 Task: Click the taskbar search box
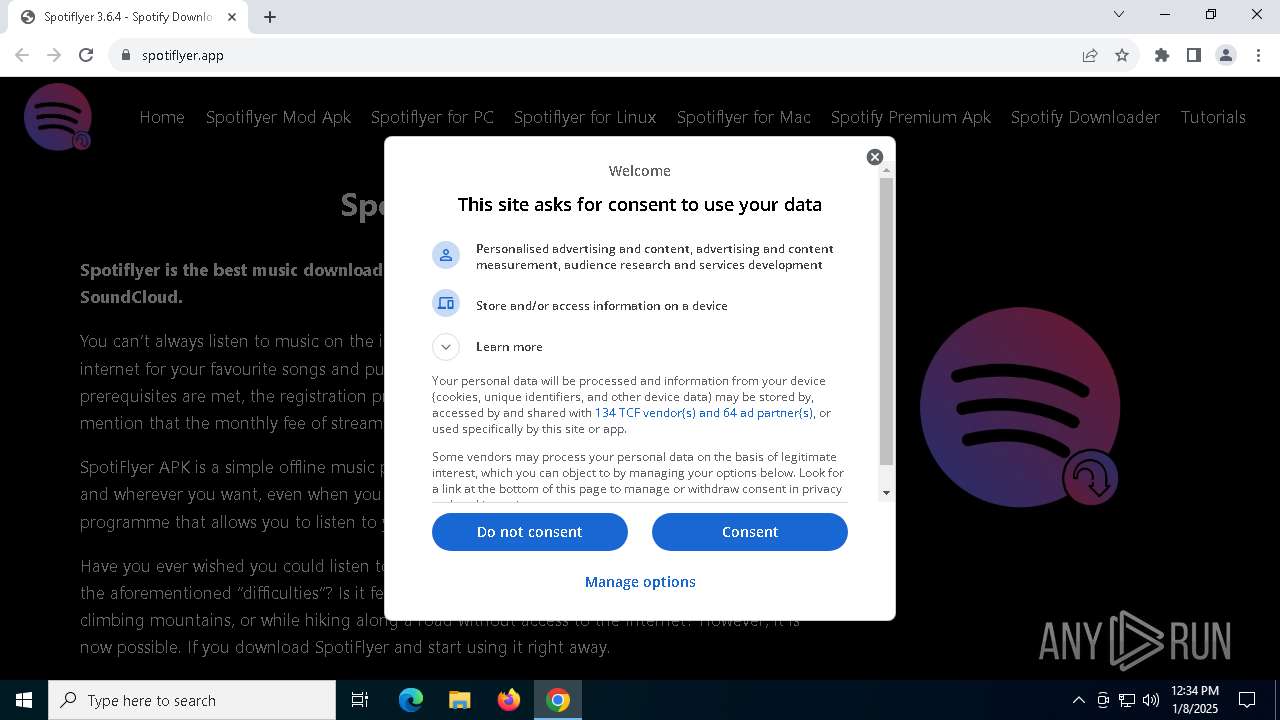coord(192,700)
